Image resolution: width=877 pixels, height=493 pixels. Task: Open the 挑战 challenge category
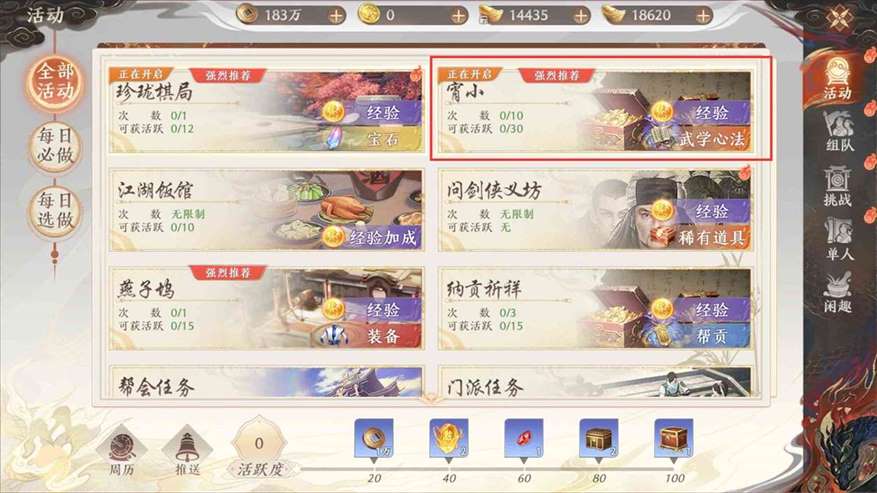(837, 186)
